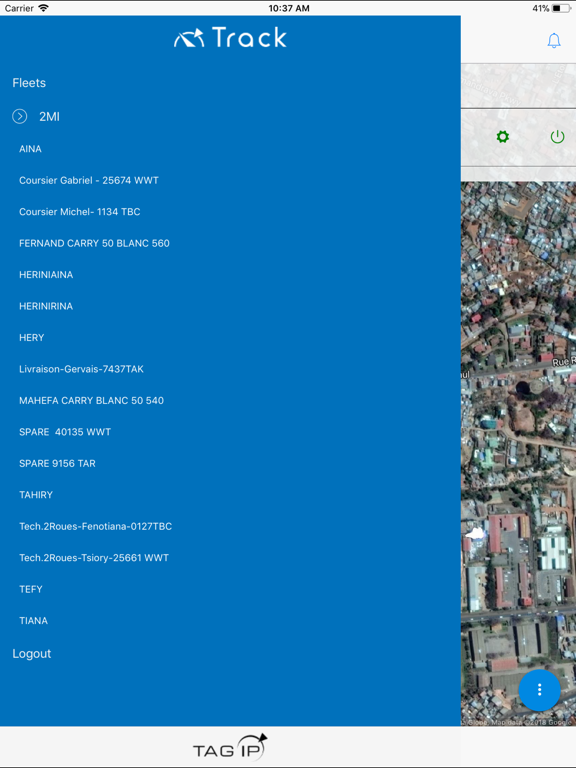This screenshot has height=768, width=576.
Task: Expand the 2MI fleet chevron
Action: coord(20,117)
